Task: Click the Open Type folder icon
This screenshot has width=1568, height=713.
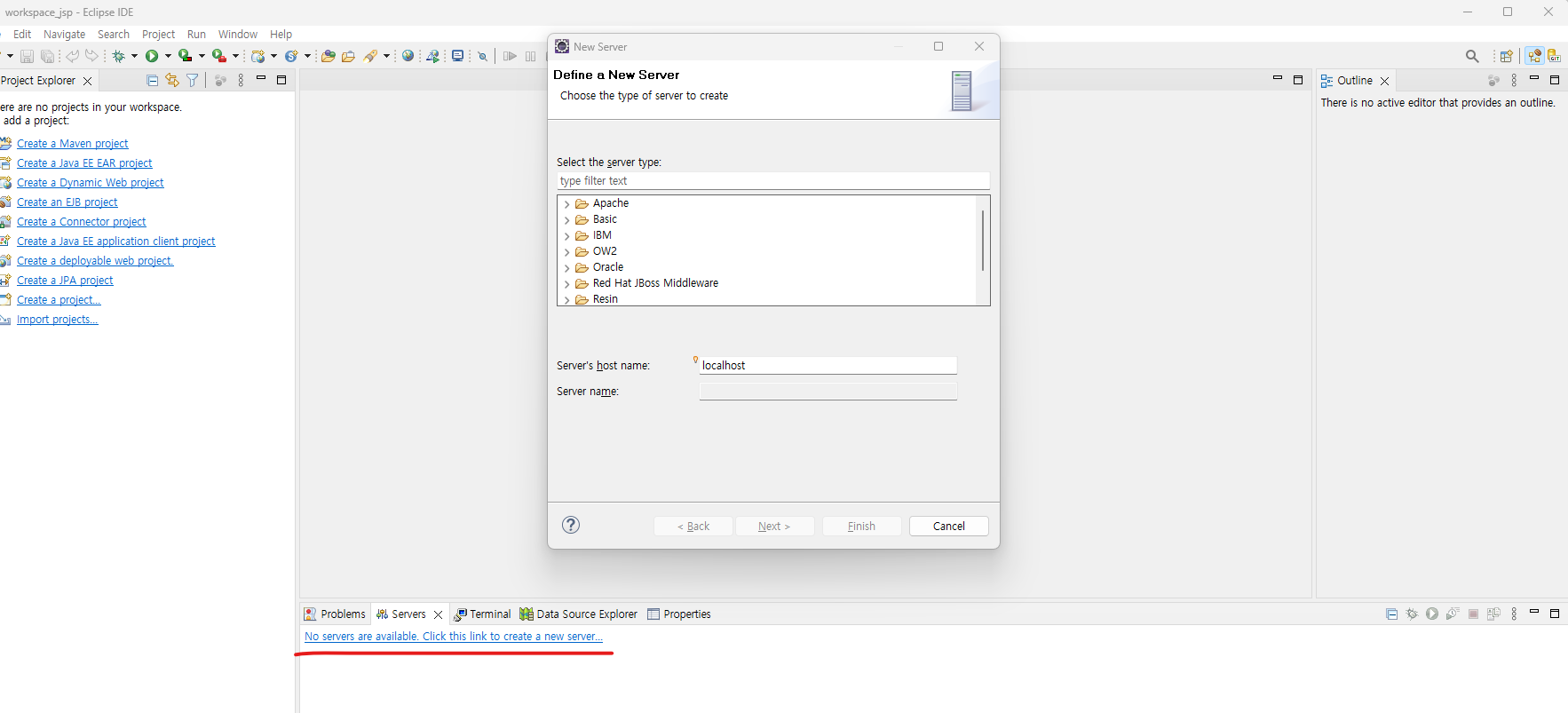Action: 329,56
